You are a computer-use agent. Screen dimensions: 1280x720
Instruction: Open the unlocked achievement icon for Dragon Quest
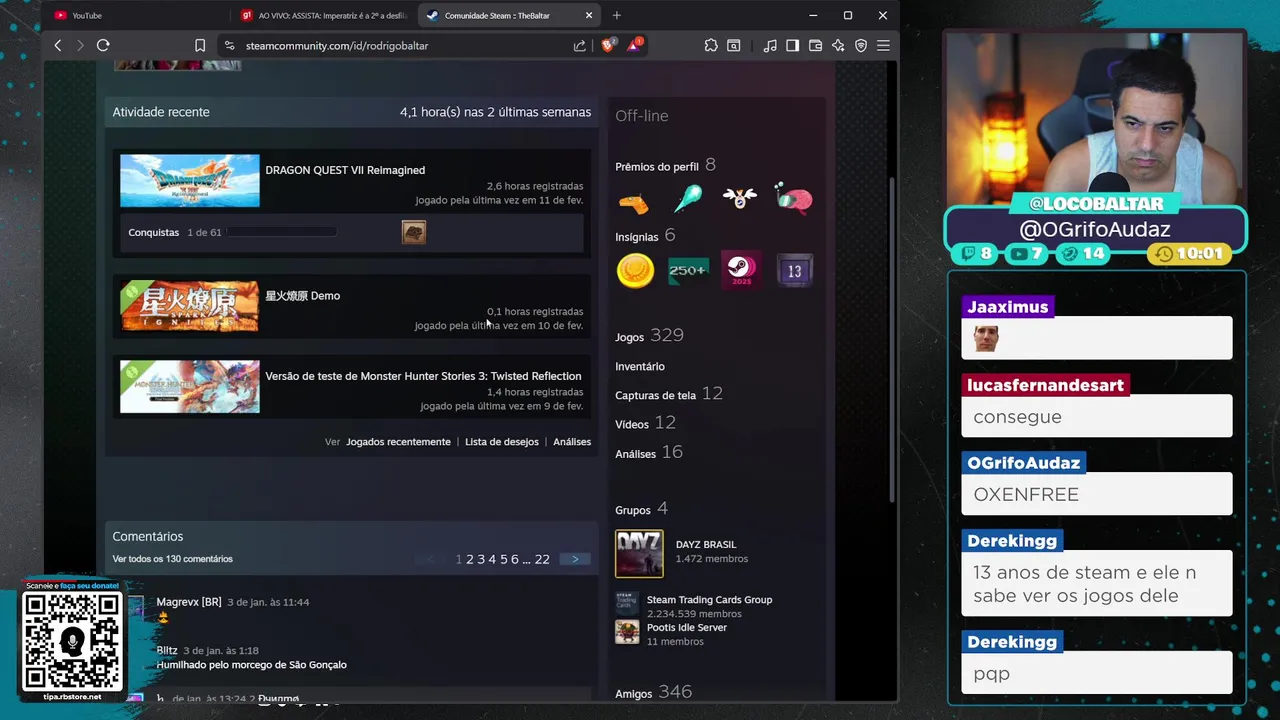pos(414,232)
